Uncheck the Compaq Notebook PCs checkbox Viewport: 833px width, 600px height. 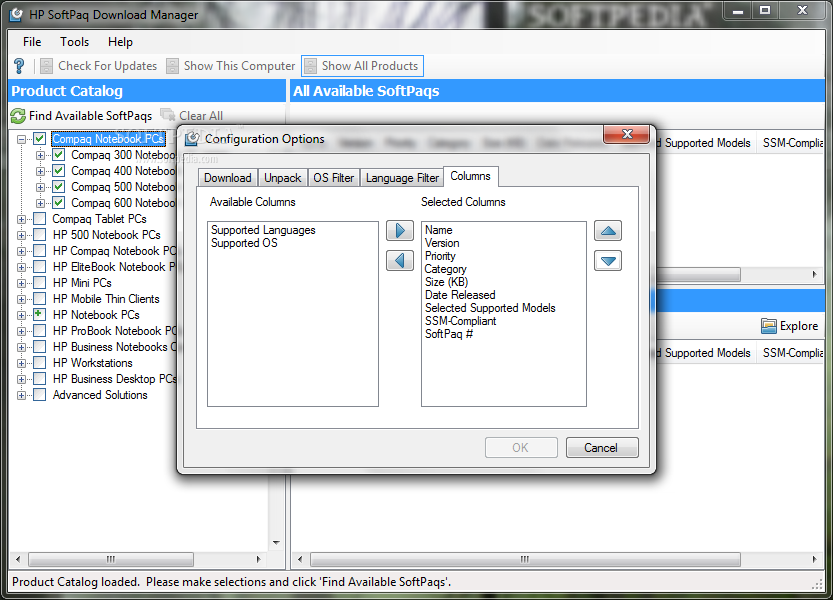[x=39, y=139]
